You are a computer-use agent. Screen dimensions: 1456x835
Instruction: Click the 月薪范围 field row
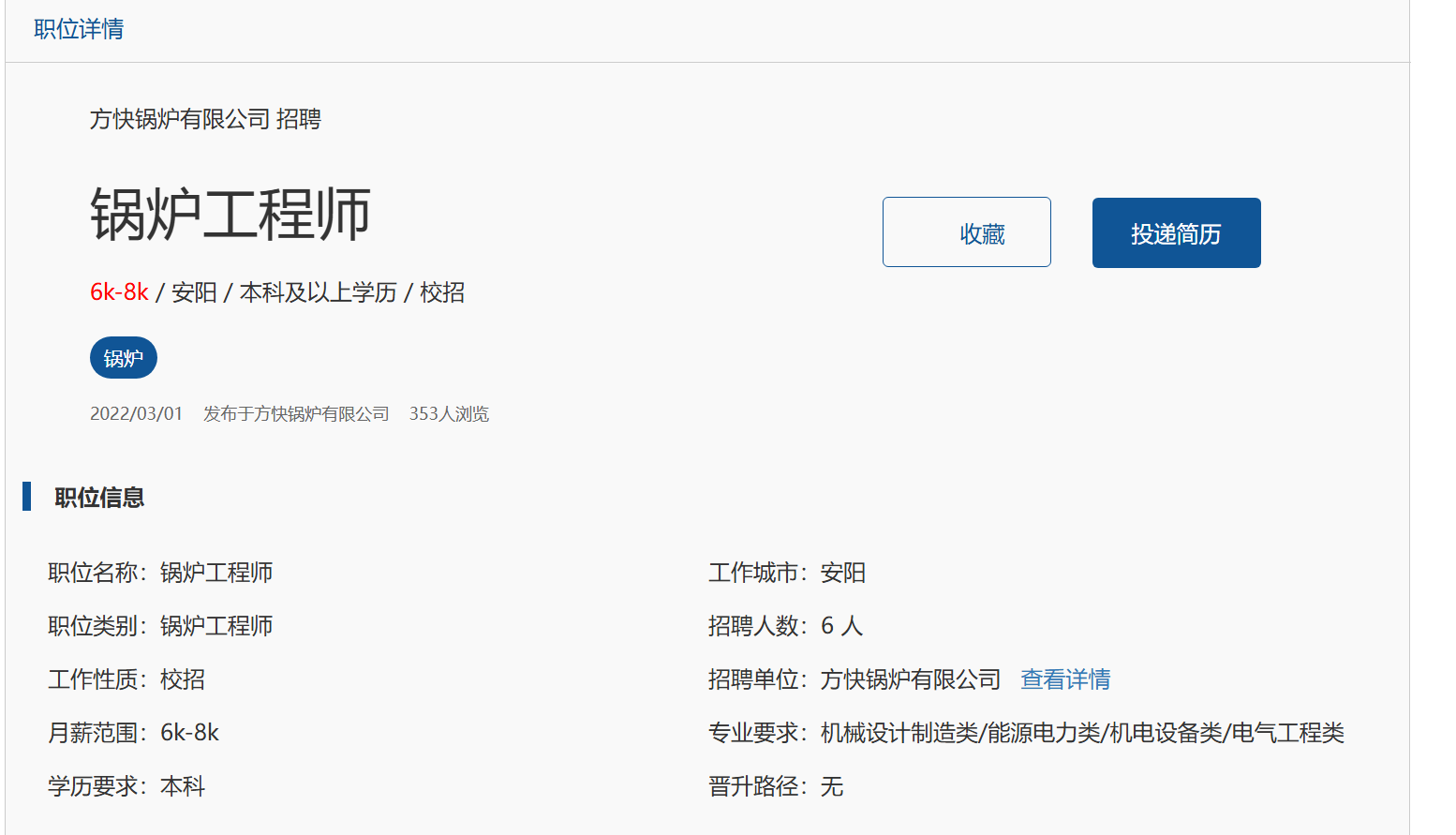tap(133, 733)
